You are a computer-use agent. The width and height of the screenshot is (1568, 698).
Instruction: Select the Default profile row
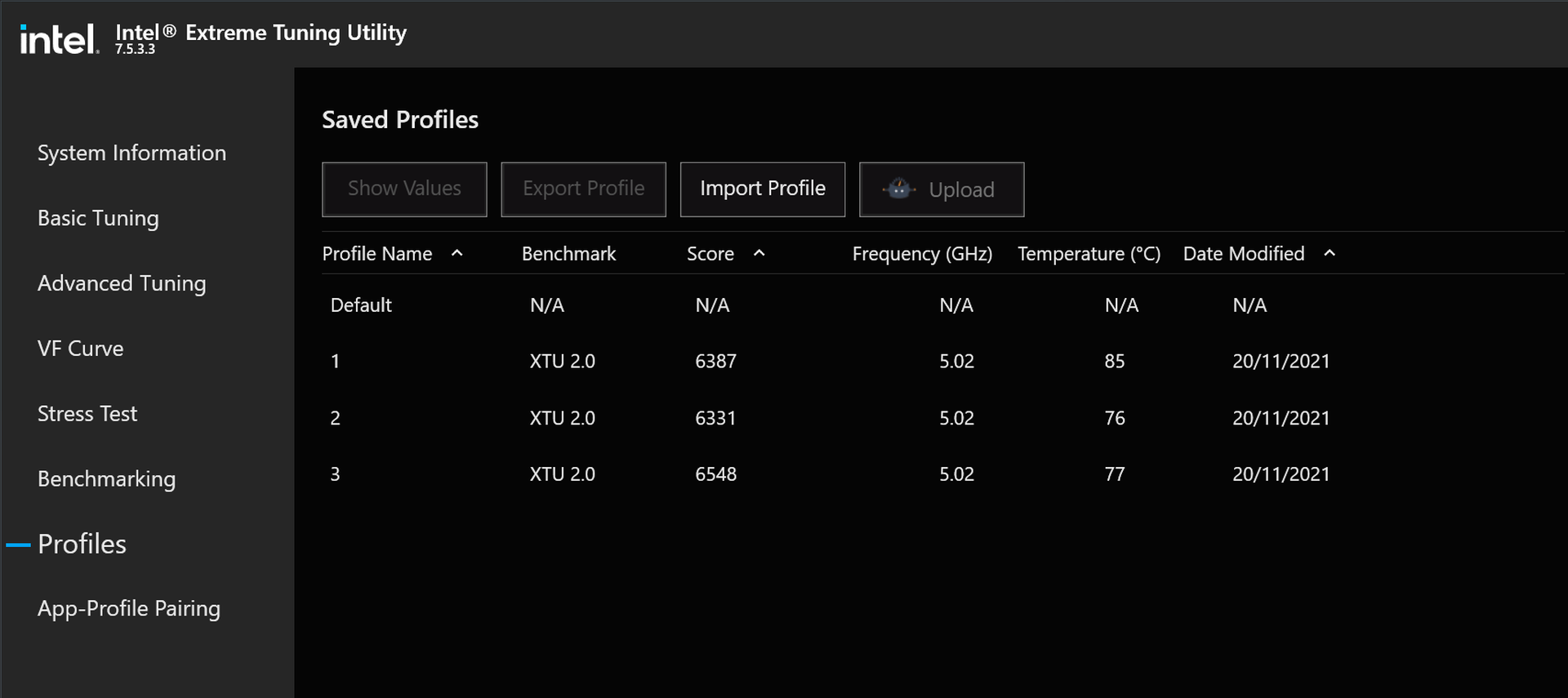tap(943, 305)
